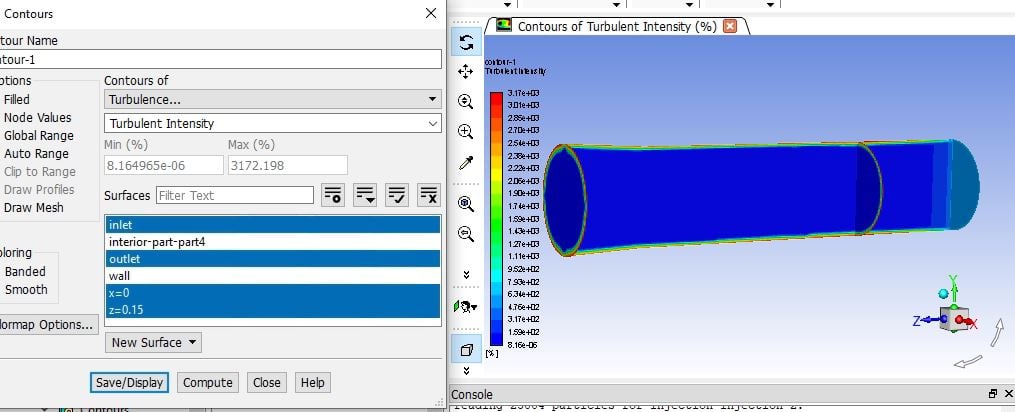Viewport: 1015px width, 412px height.
Task: Select the interior-part-part4 surface
Action: tap(273, 242)
